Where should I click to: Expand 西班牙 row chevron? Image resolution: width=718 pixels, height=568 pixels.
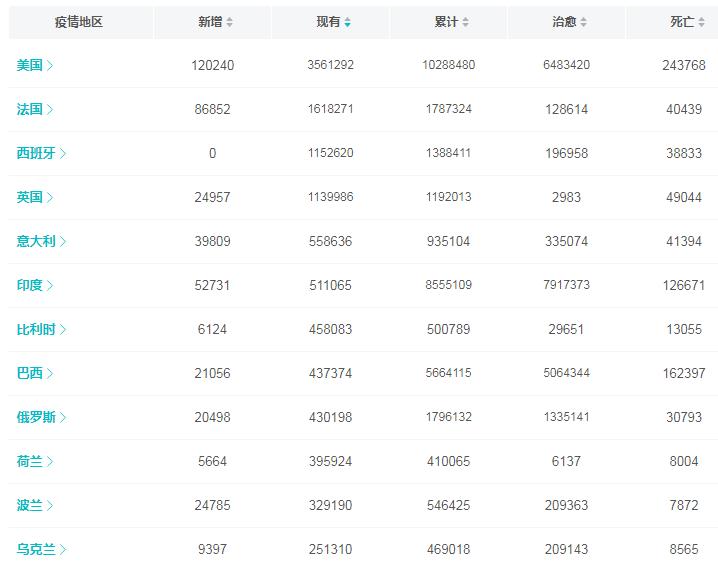(63, 153)
